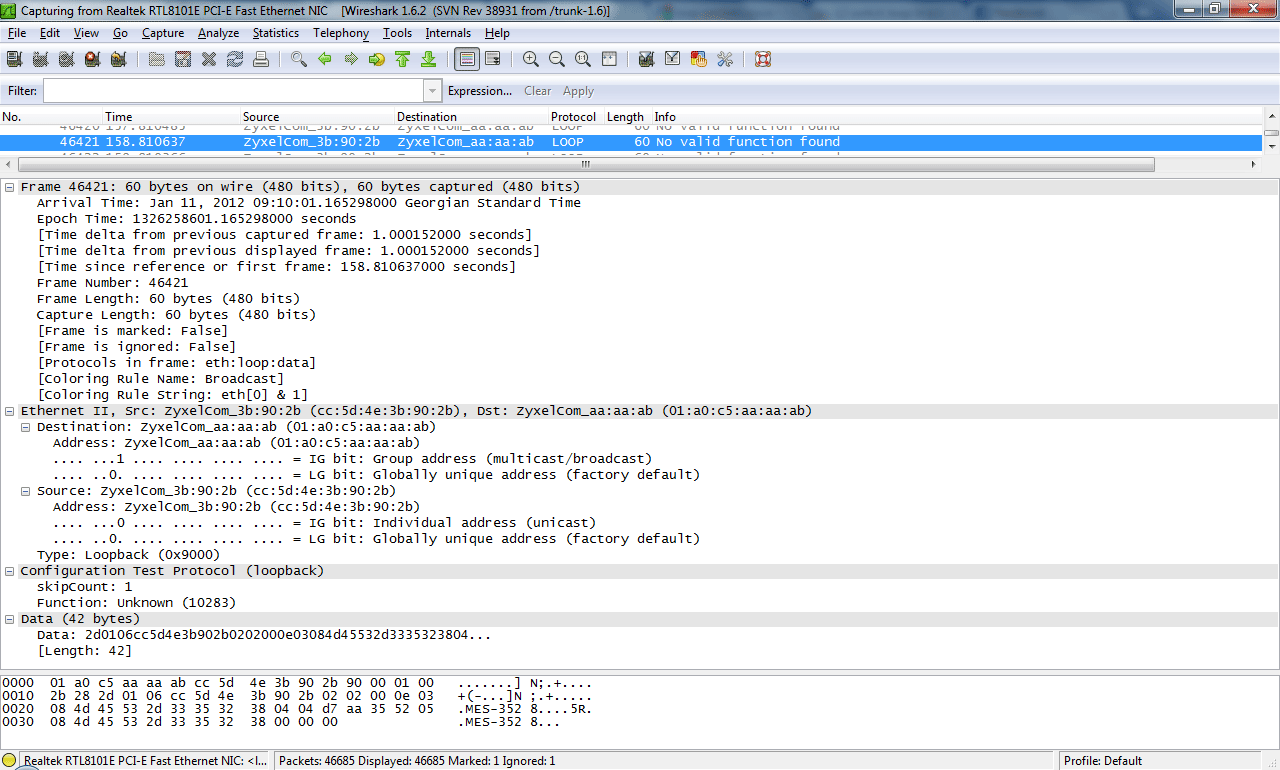Toggle auto scroll during live capture
This screenshot has height=770, width=1280.
[x=492, y=60]
